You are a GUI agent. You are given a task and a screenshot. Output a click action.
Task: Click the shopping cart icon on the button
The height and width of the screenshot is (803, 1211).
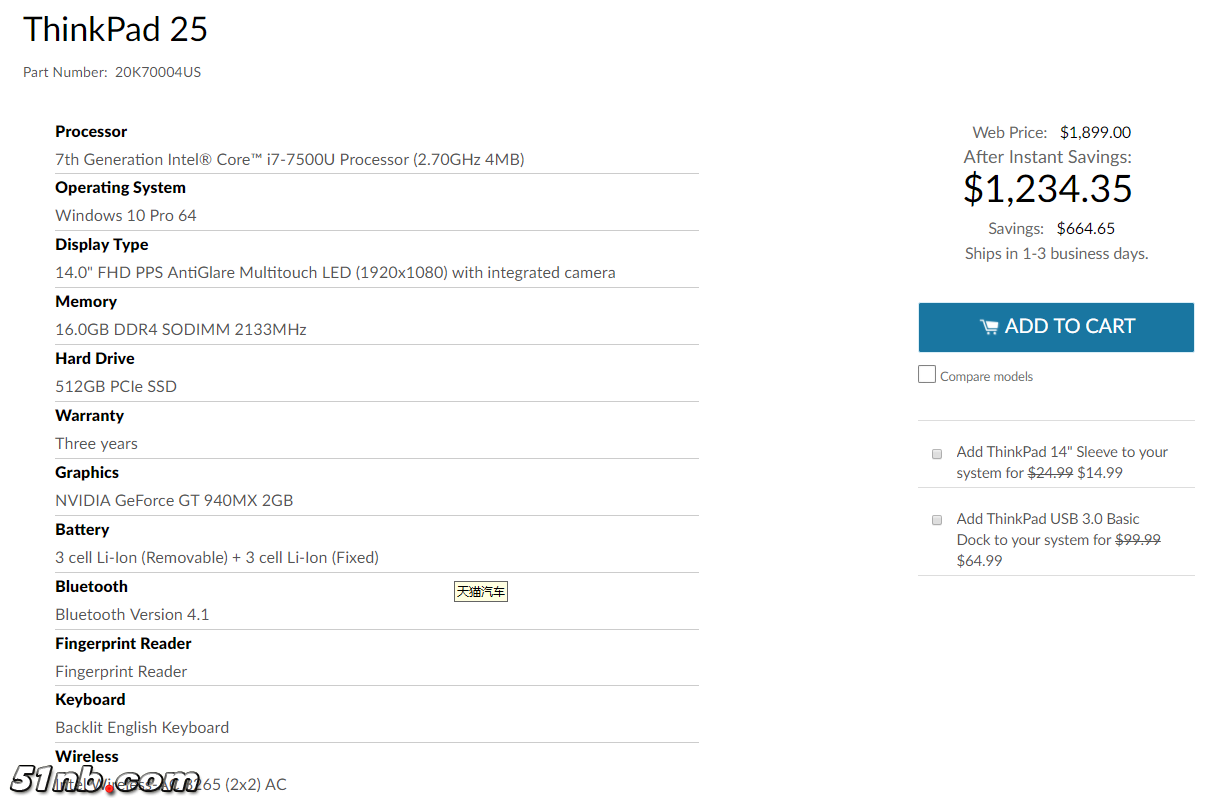989,327
